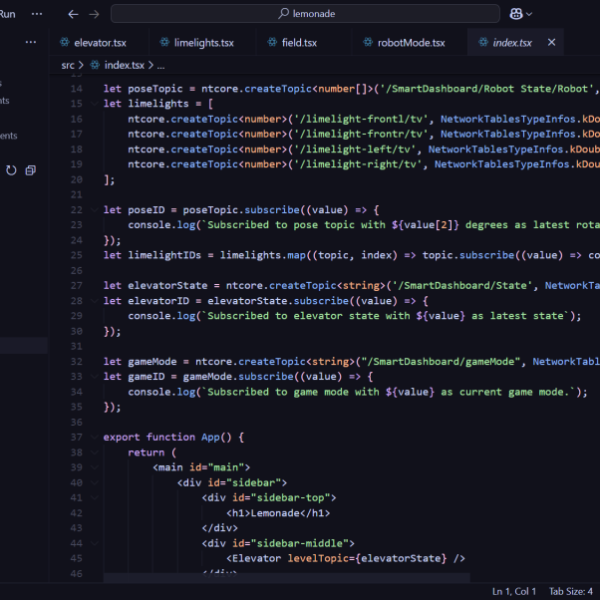Image resolution: width=600 pixels, height=600 pixels.
Task: Switch to the limelights.tsx tab
Action: click(197, 42)
